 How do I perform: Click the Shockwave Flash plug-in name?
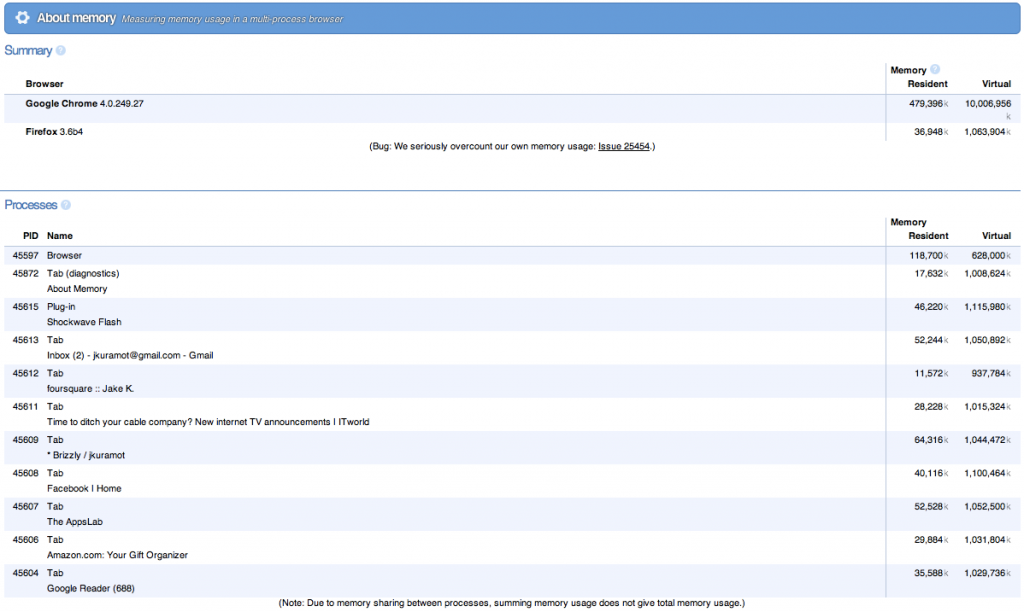(x=84, y=322)
